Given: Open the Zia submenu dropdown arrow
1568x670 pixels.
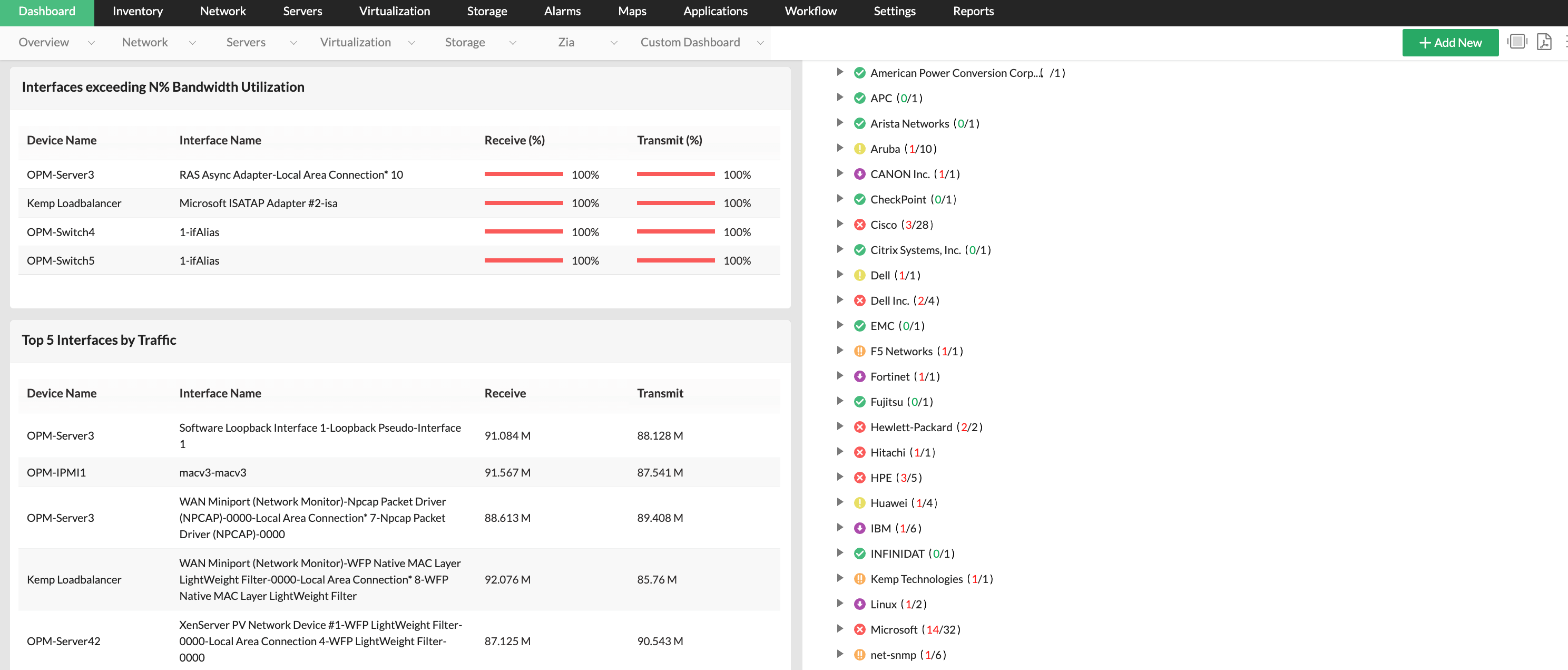Looking at the screenshot, I should pyautogui.click(x=614, y=43).
